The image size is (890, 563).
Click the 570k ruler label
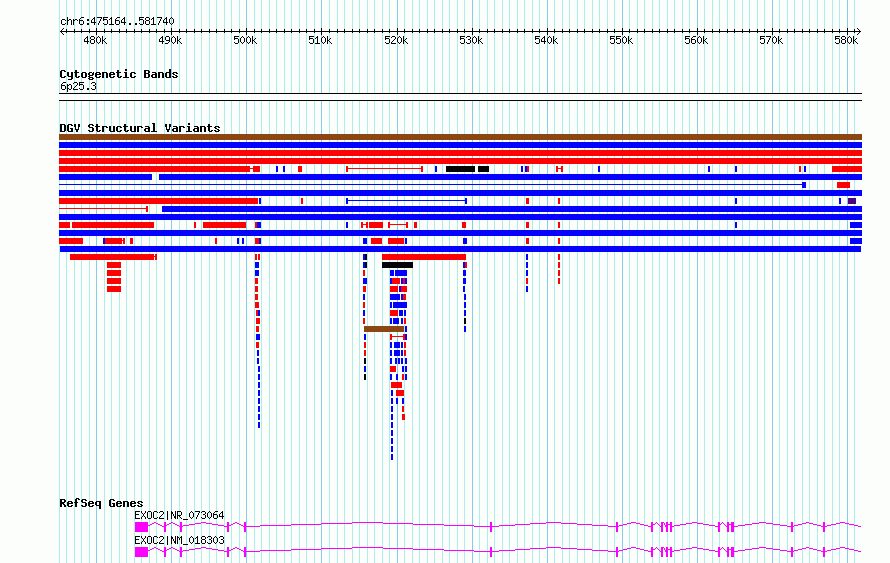click(x=771, y=41)
